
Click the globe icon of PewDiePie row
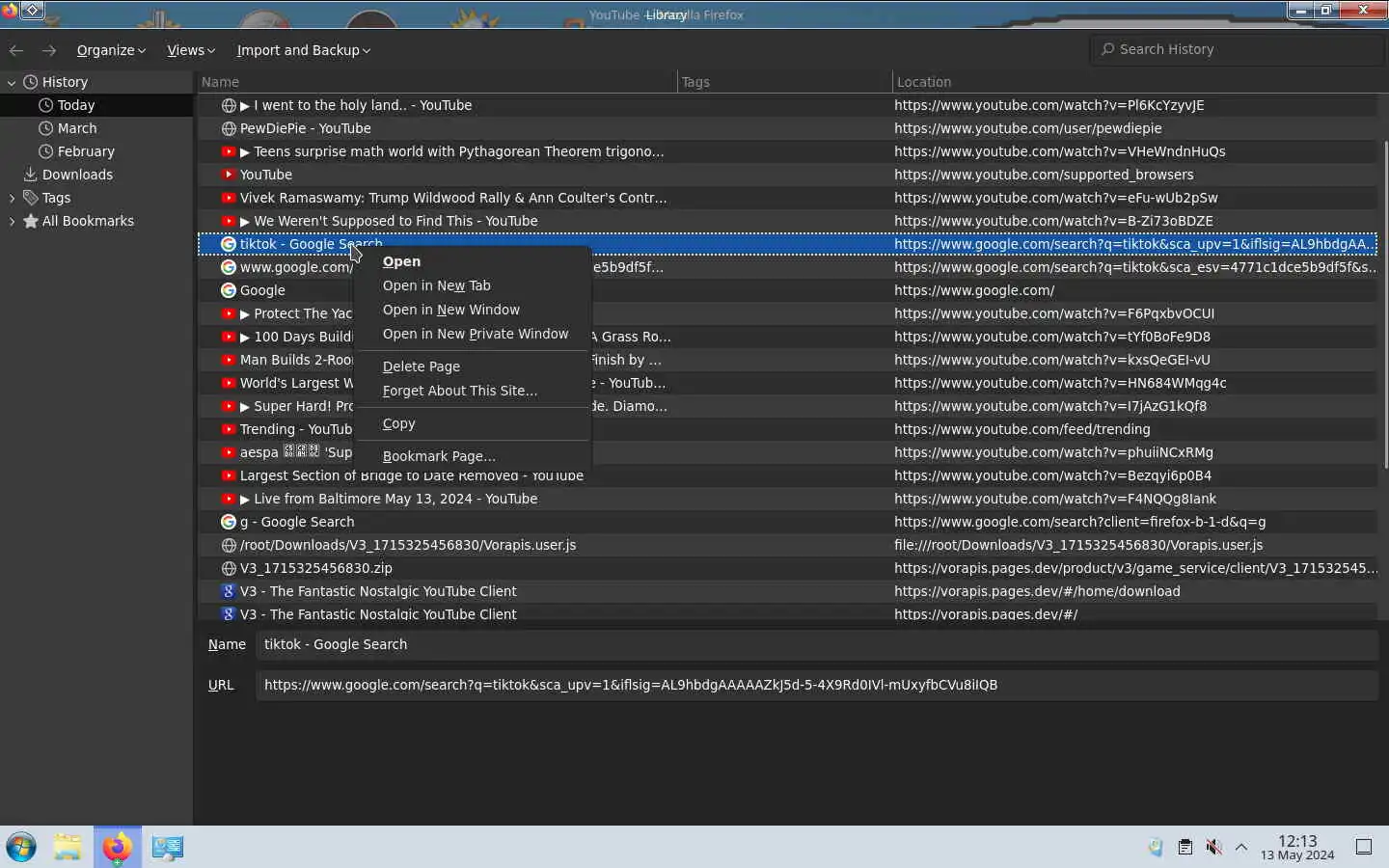(229, 128)
